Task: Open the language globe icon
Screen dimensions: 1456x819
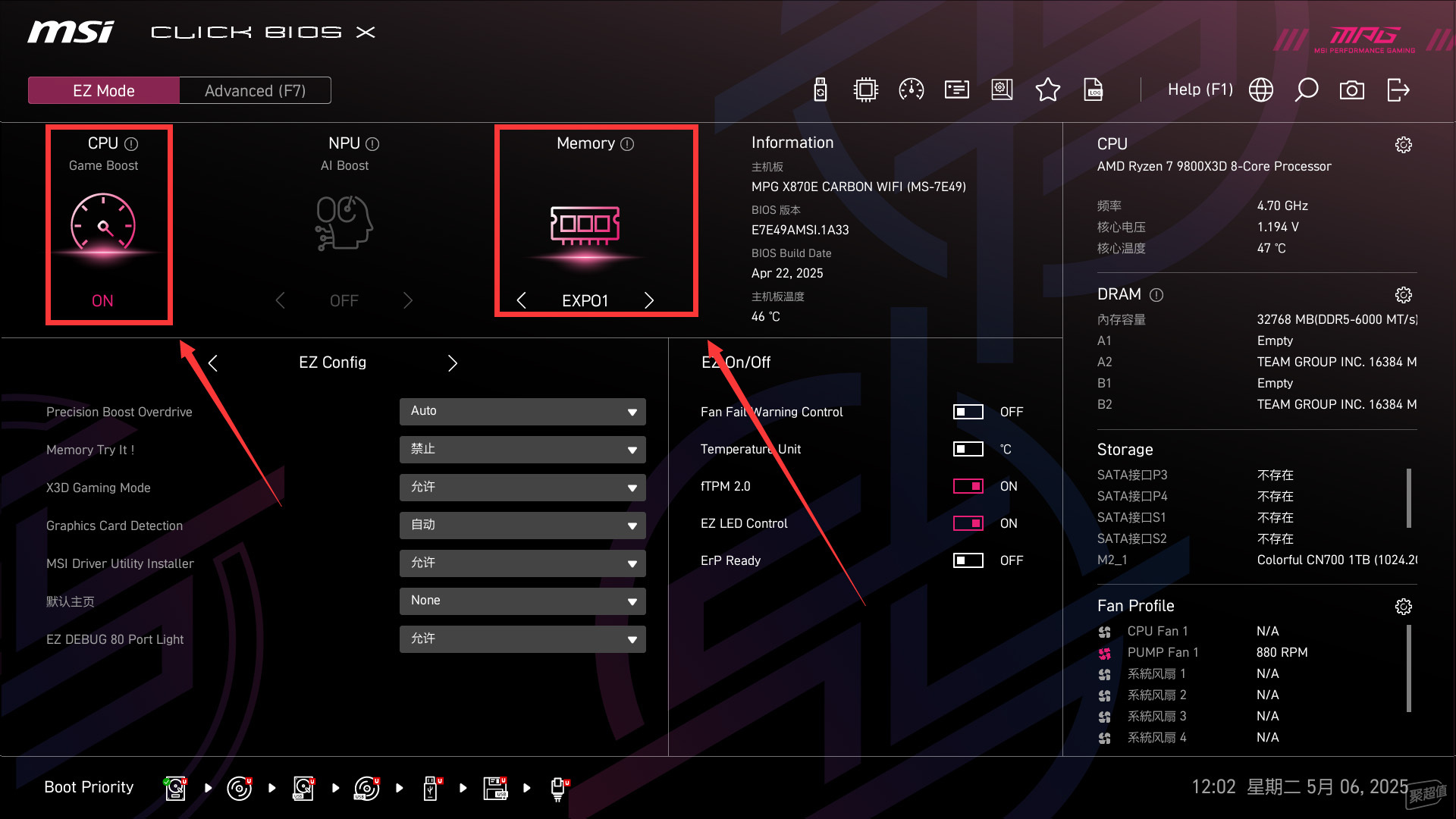Action: (1261, 89)
